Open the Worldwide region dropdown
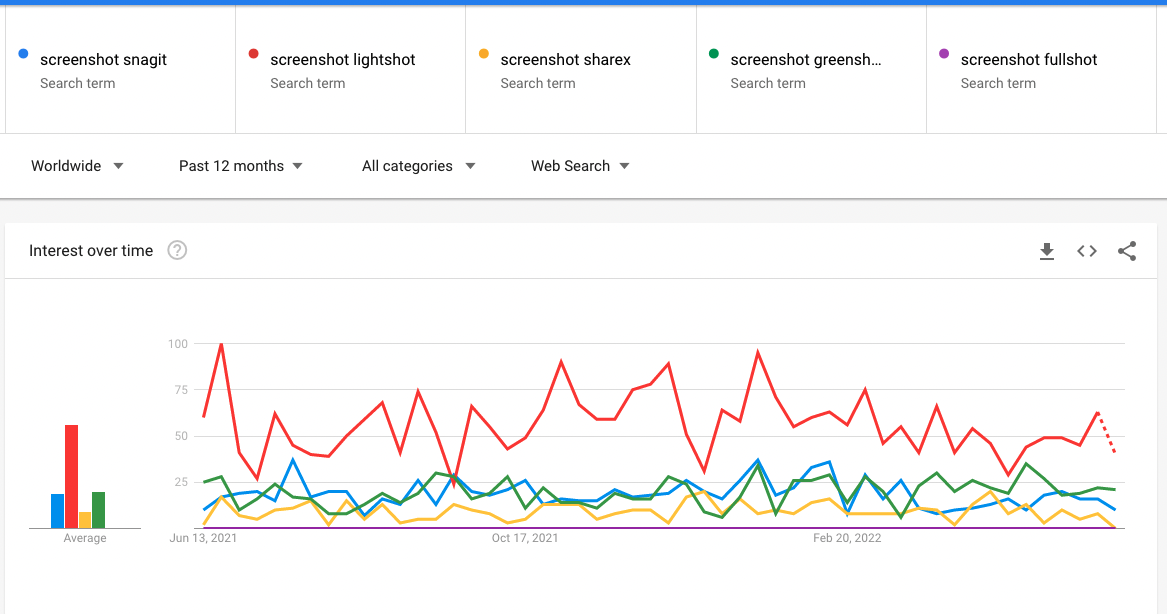 tap(77, 166)
